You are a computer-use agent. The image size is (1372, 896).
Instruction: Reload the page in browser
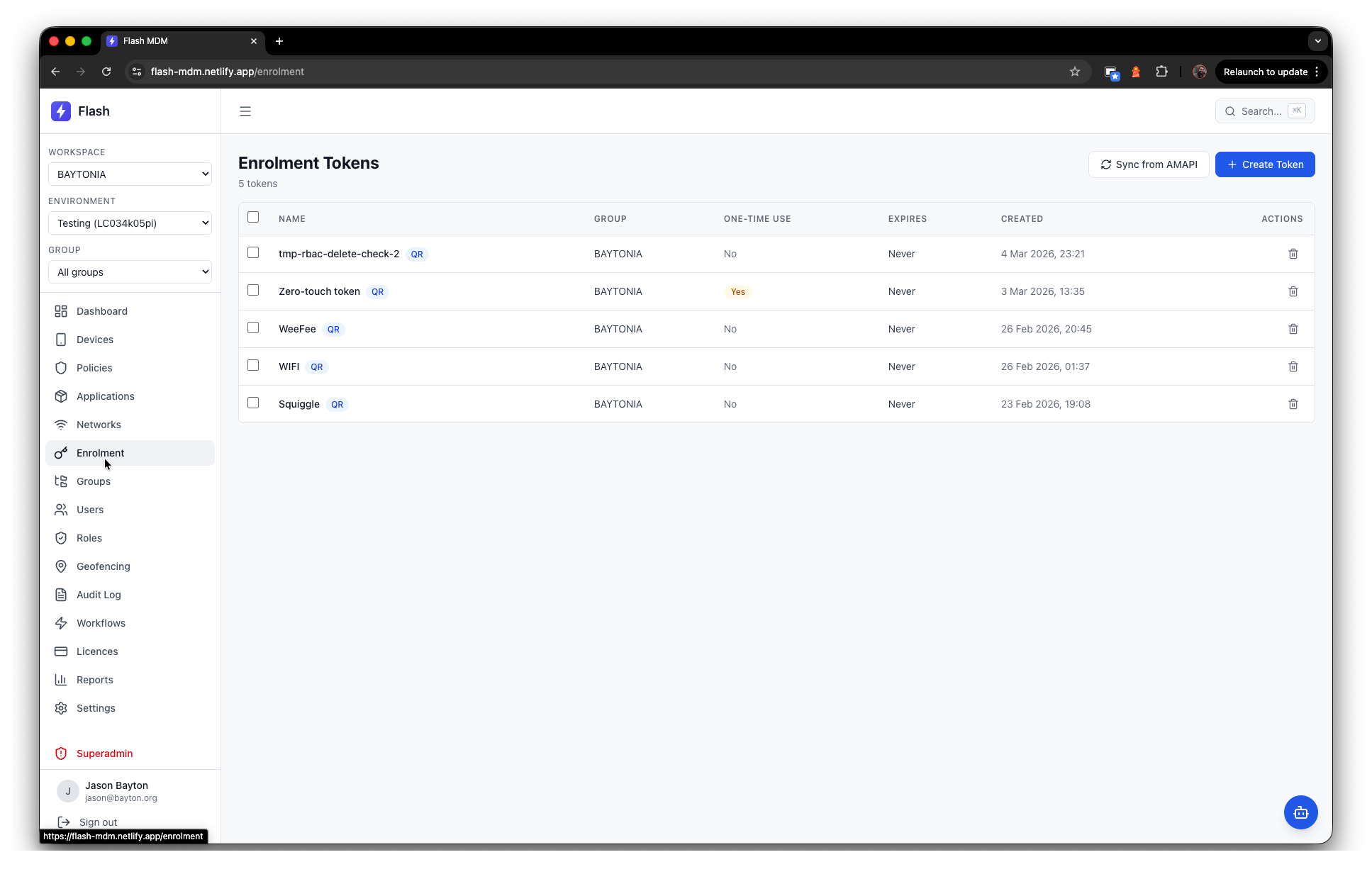coord(106,72)
